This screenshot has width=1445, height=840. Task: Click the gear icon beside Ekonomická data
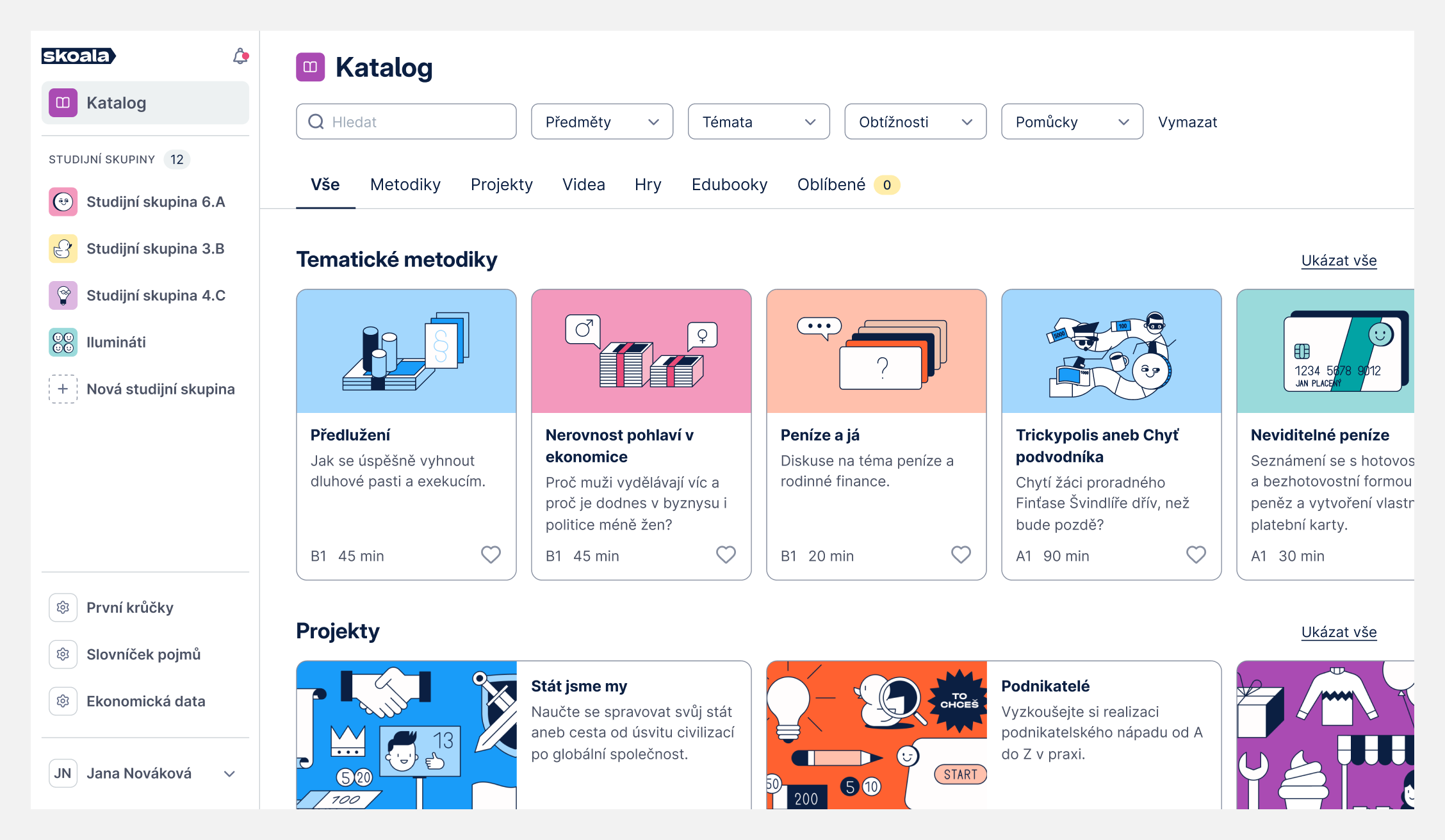tap(63, 701)
